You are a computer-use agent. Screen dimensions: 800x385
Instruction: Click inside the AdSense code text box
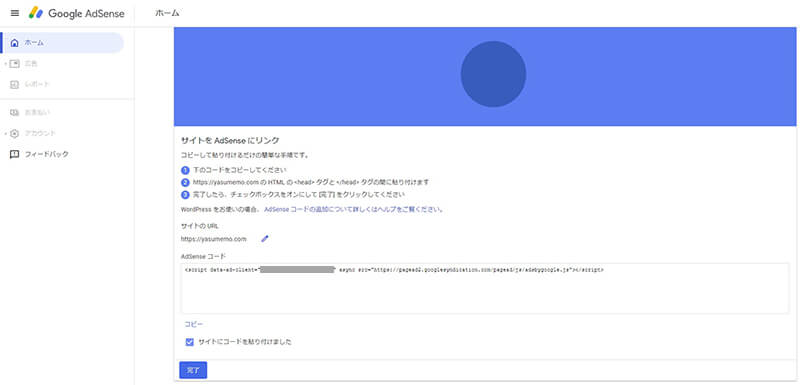[485, 289]
